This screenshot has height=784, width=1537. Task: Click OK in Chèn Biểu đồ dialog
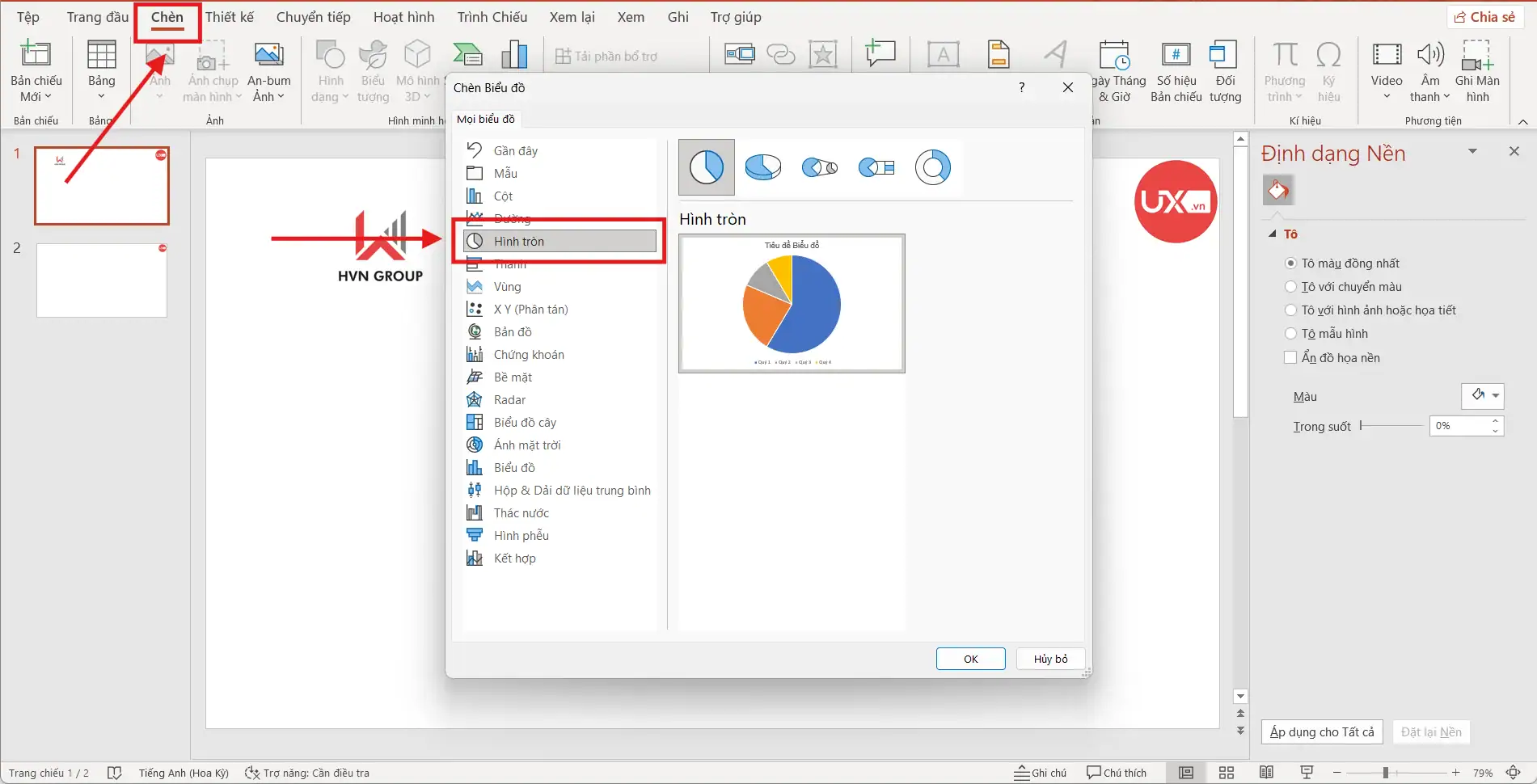pos(970,659)
